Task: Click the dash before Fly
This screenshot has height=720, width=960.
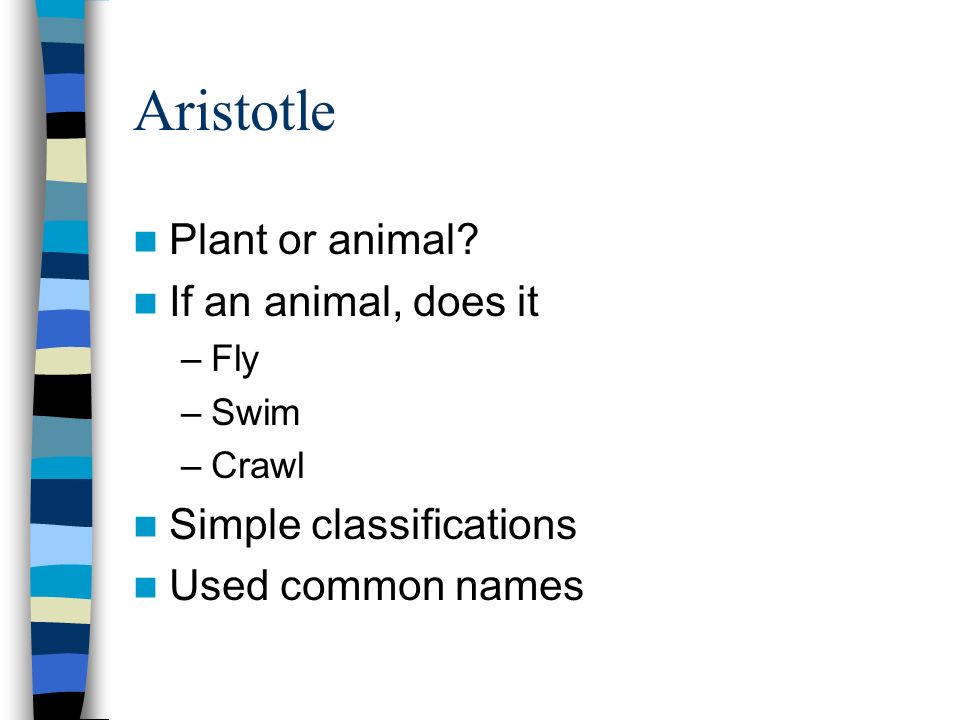Action: [191, 361]
